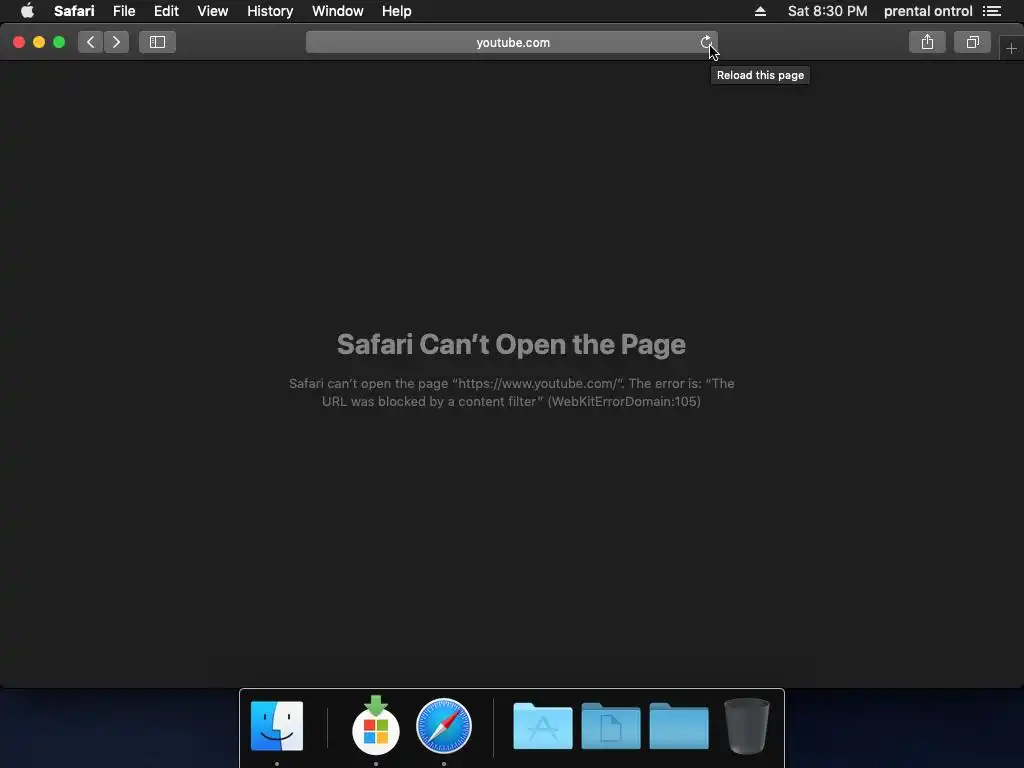Reload the youtube.com page
This screenshot has width=1024, height=768.
(706, 42)
